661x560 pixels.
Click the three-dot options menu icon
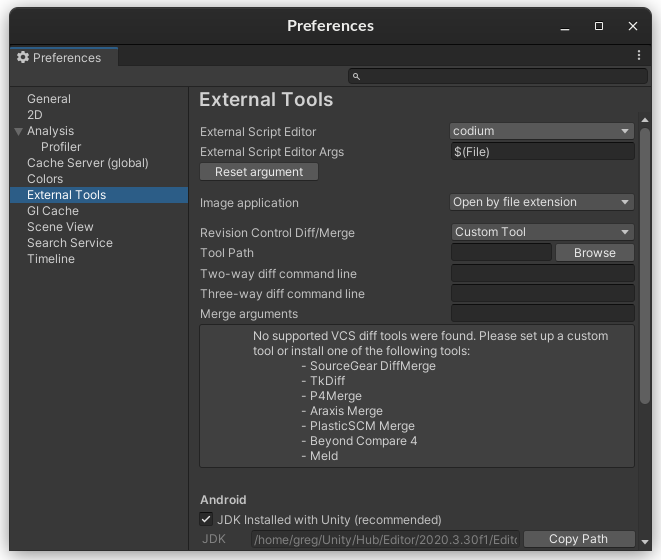coord(639,56)
